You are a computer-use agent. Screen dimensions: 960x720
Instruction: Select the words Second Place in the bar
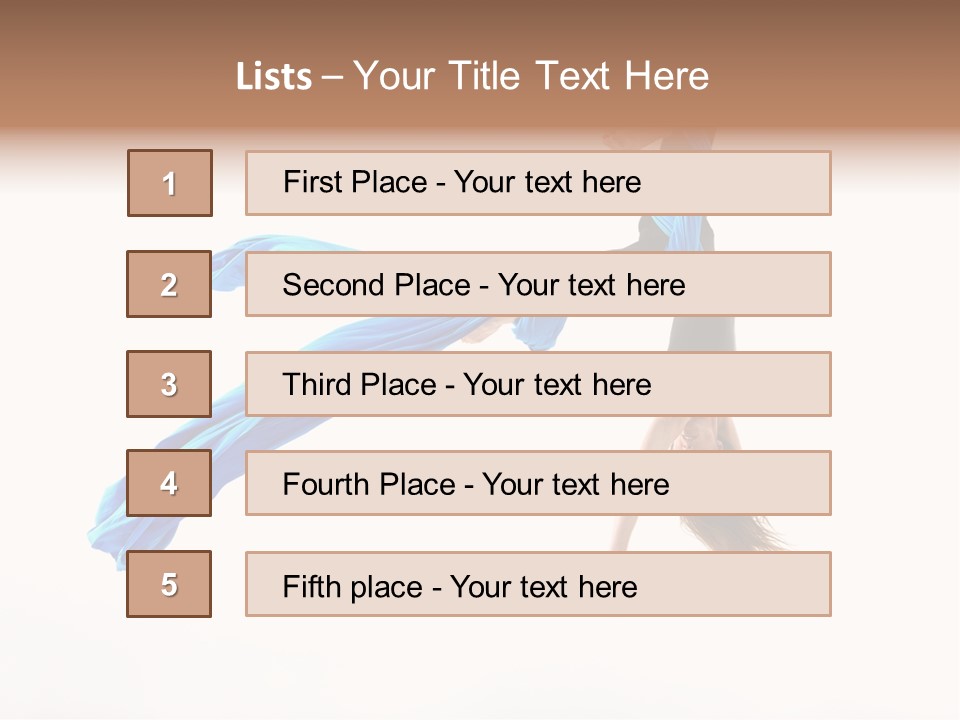[x=377, y=285]
